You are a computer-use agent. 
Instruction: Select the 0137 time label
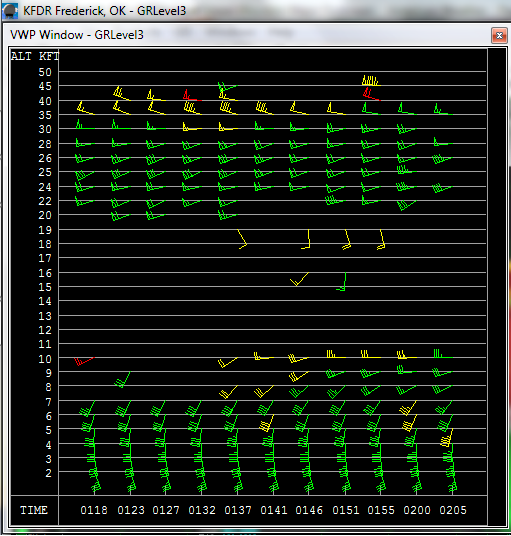click(238, 510)
